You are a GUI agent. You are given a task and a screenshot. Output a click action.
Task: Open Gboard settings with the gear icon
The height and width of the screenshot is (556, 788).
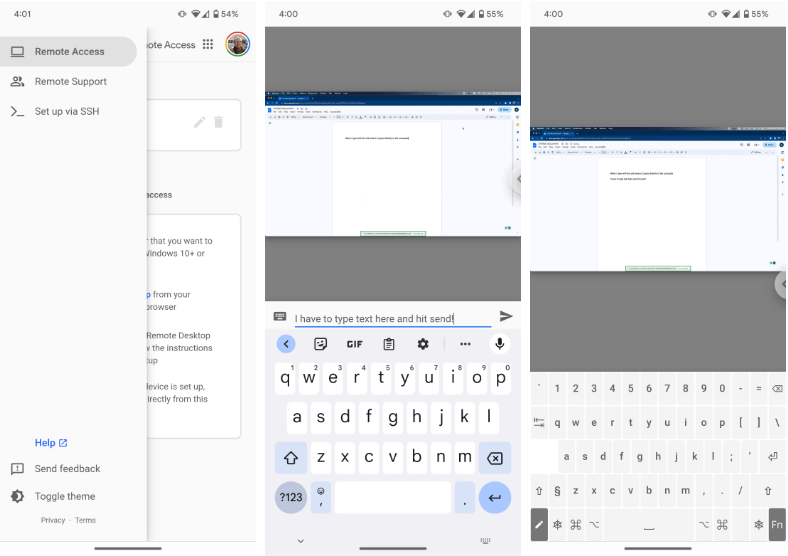(x=423, y=344)
